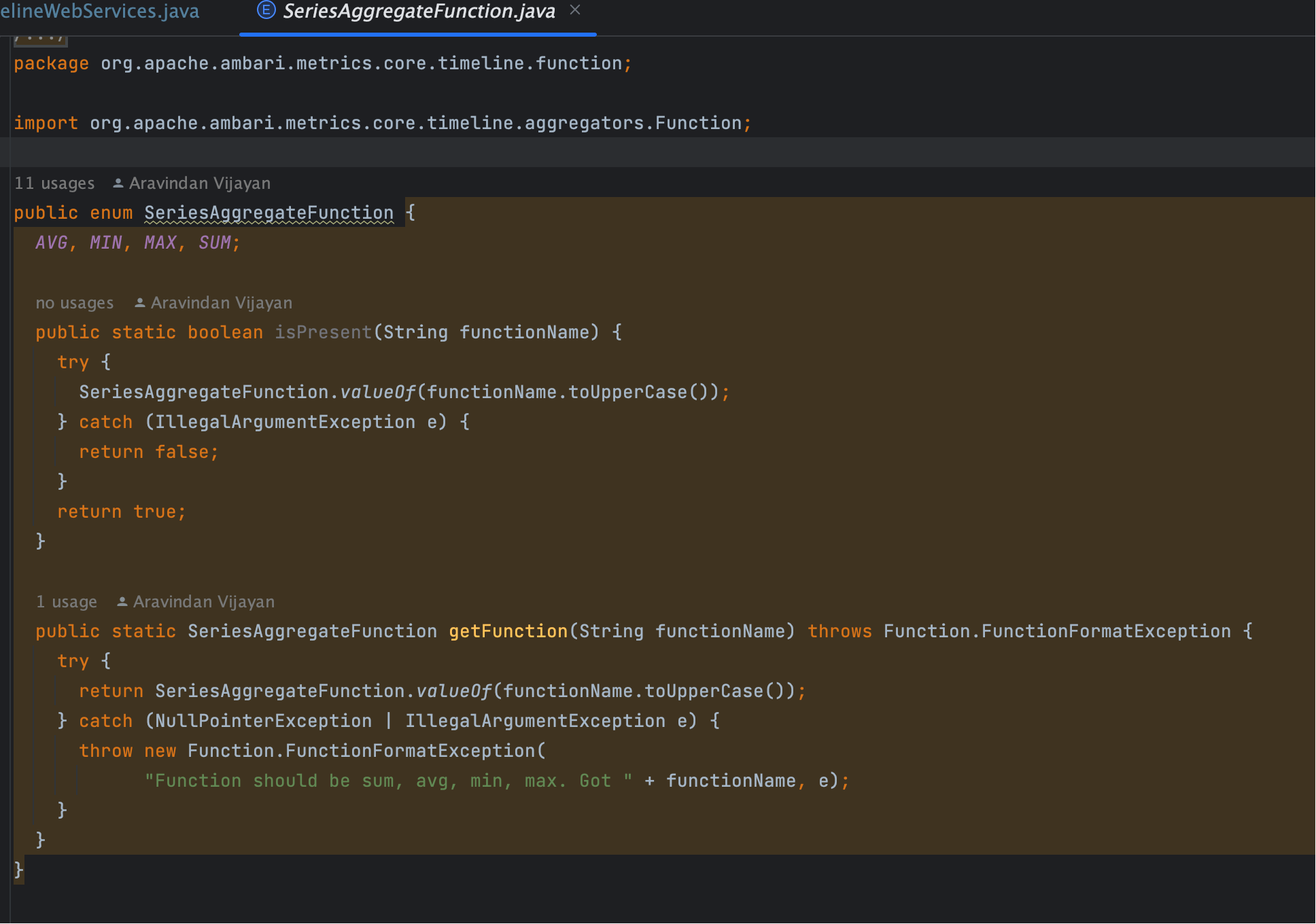Image resolution: width=1316 pixels, height=924 pixels.
Task: Click 'return false;' statement
Action: click(149, 452)
